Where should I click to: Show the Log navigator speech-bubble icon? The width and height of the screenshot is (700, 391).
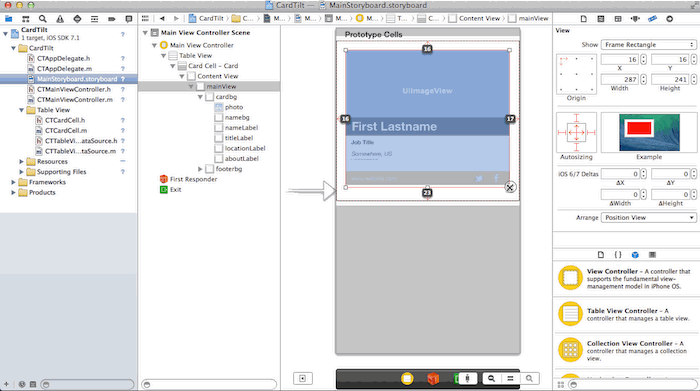click(129, 19)
